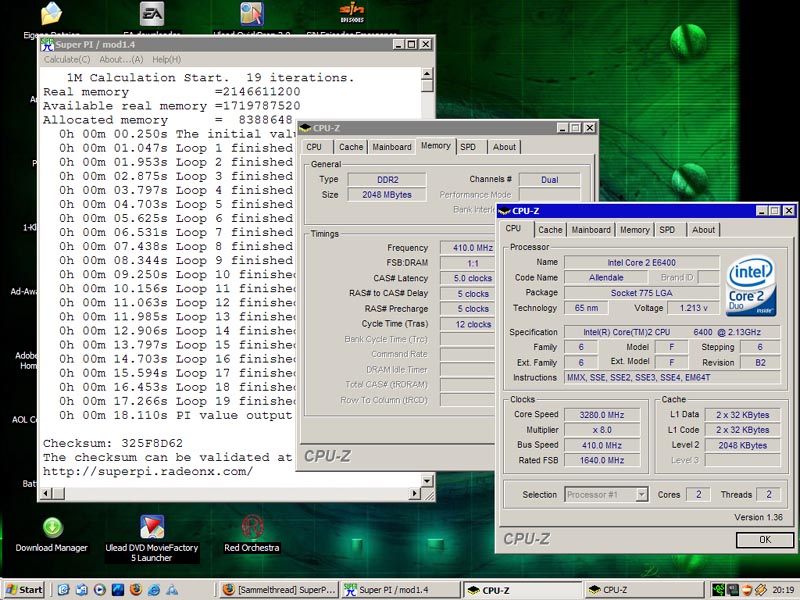Open the Red Orchestra desktop shortcut
The width and height of the screenshot is (800, 600).
pyautogui.click(x=252, y=527)
